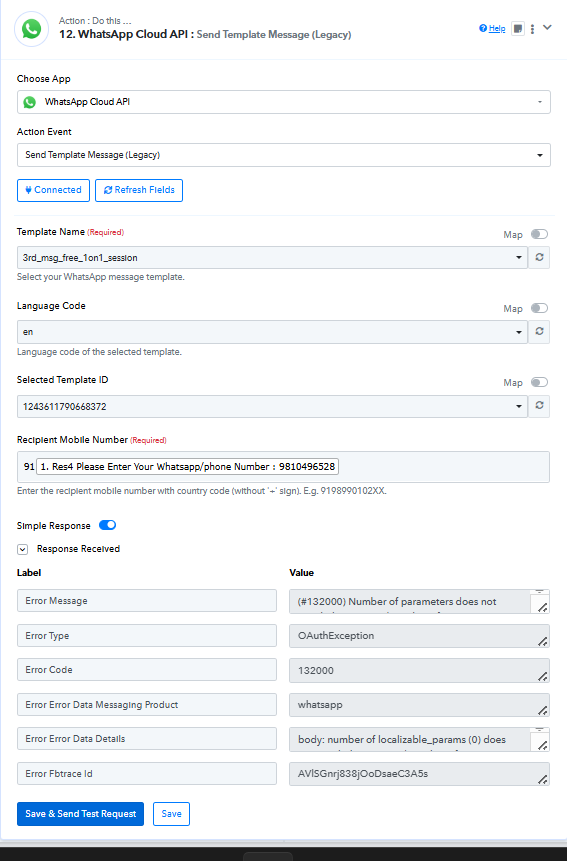The image size is (567, 861).
Task: Refresh the Template Name field list
Action: pyautogui.click(x=539, y=257)
